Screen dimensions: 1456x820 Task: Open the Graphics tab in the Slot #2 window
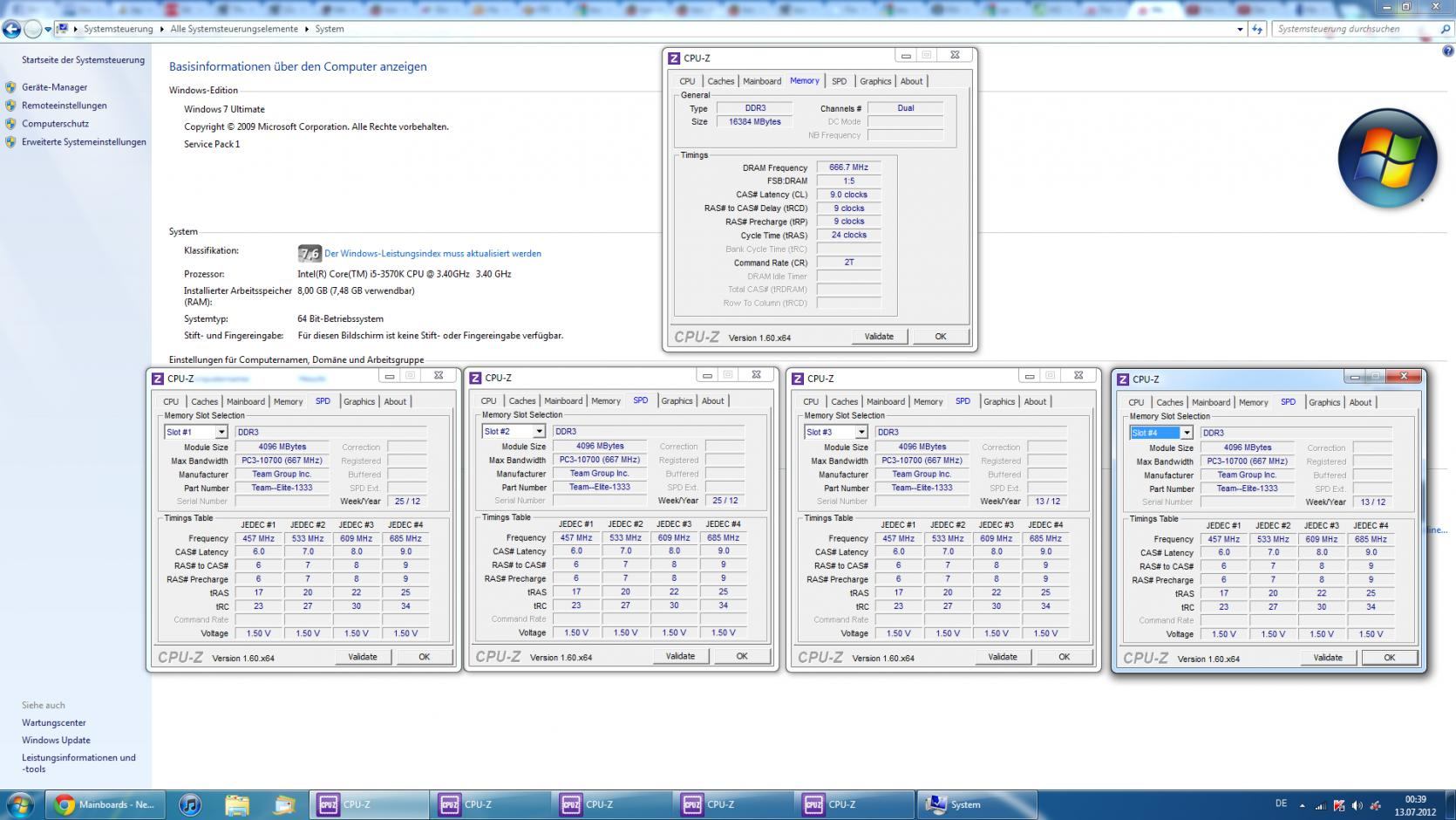677,400
